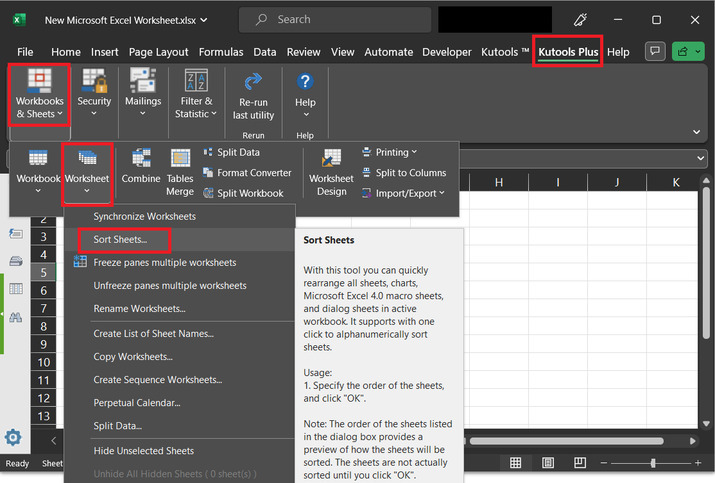Enable Page Break Preview view
Screen dimensions: 715x483
[x=580, y=463]
